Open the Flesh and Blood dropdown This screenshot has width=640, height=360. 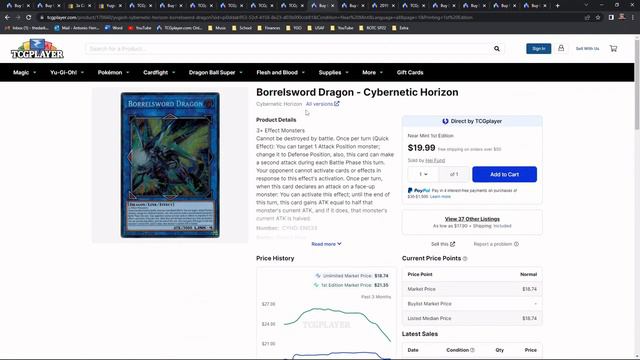pos(280,72)
